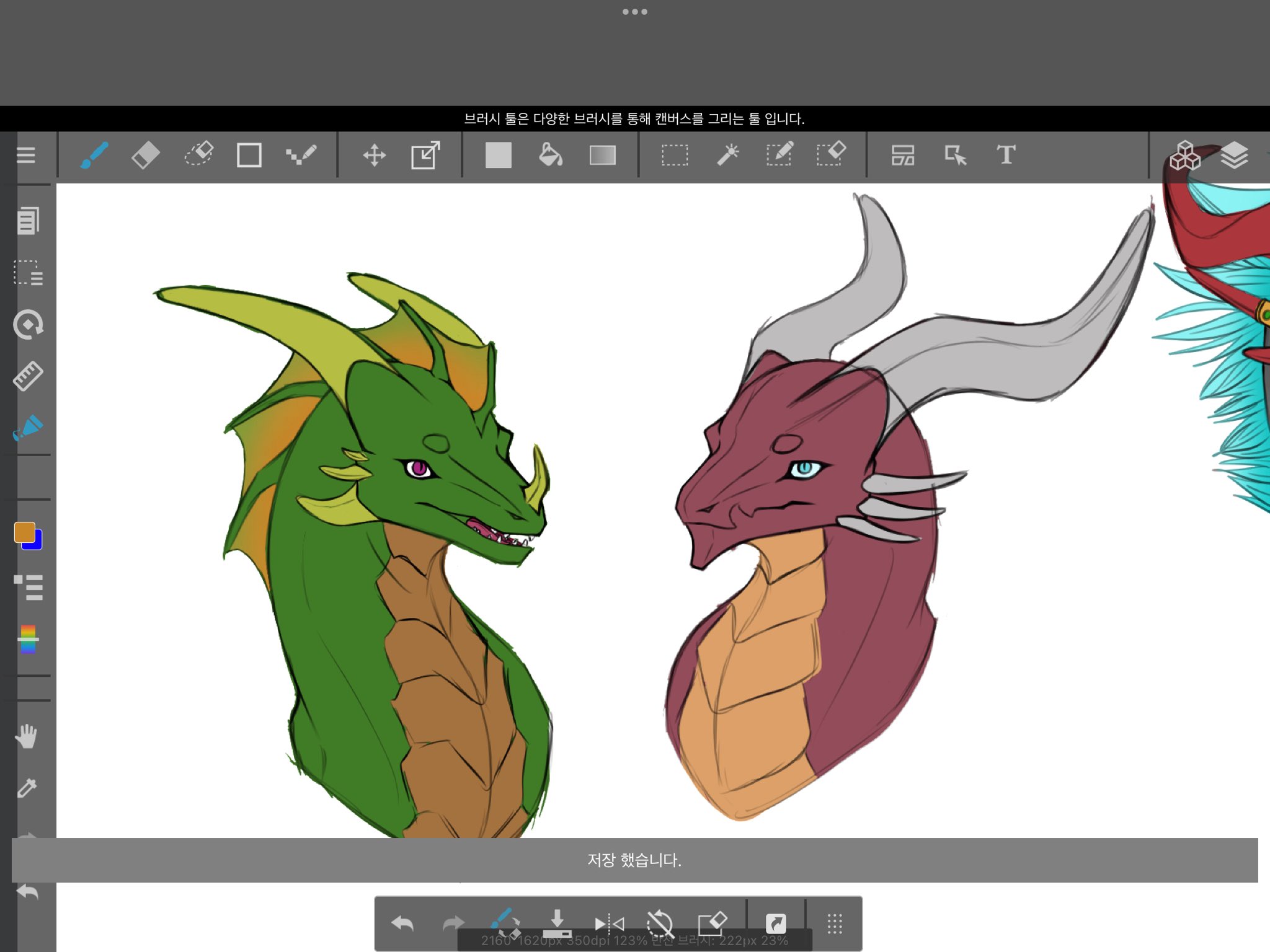Screen dimensions: 1270x952
Task: Open the Layers panel
Action: (1234, 155)
